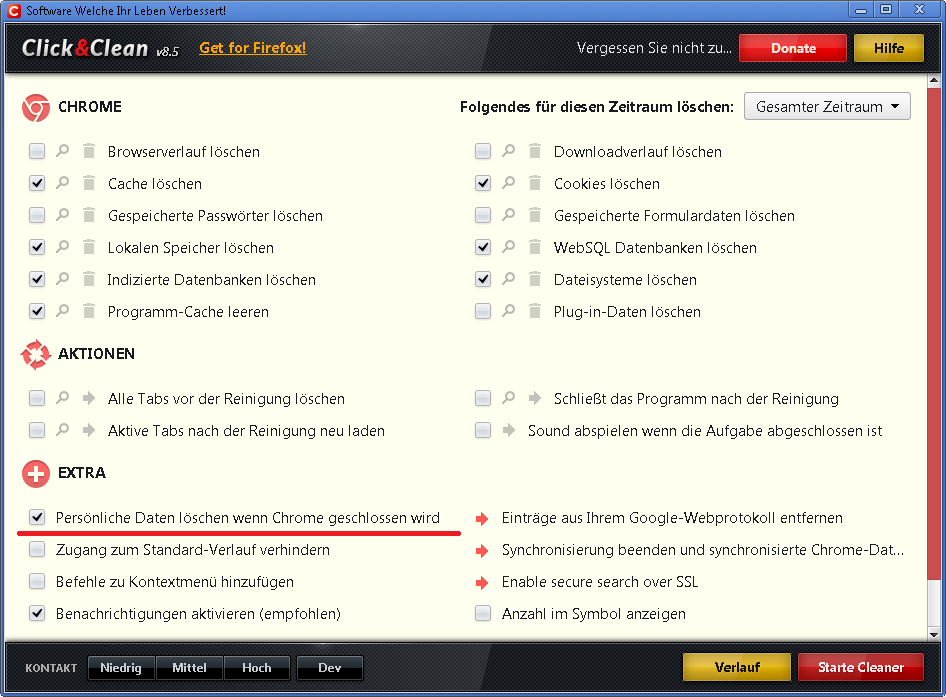Screen dimensions: 946x697
Task: Click the Aktionen recycle icon
Action: [x=36, y=354]
